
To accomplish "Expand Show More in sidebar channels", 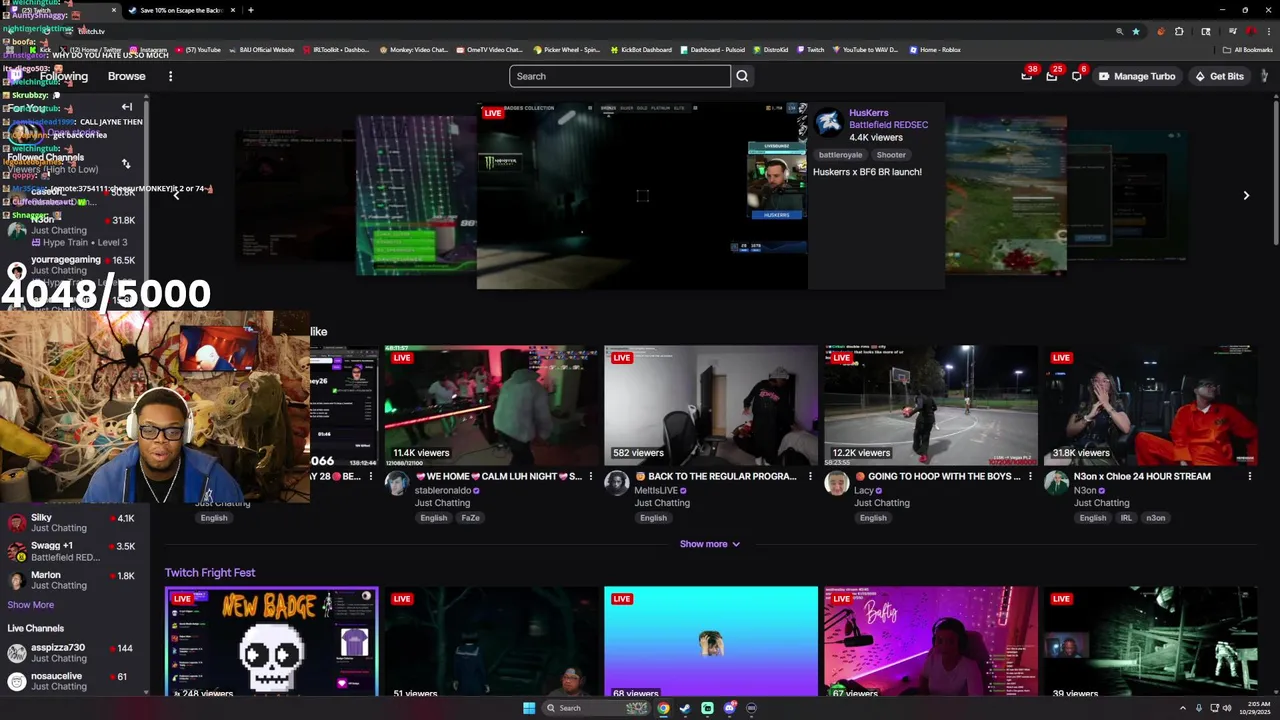I will coord(31,605).
